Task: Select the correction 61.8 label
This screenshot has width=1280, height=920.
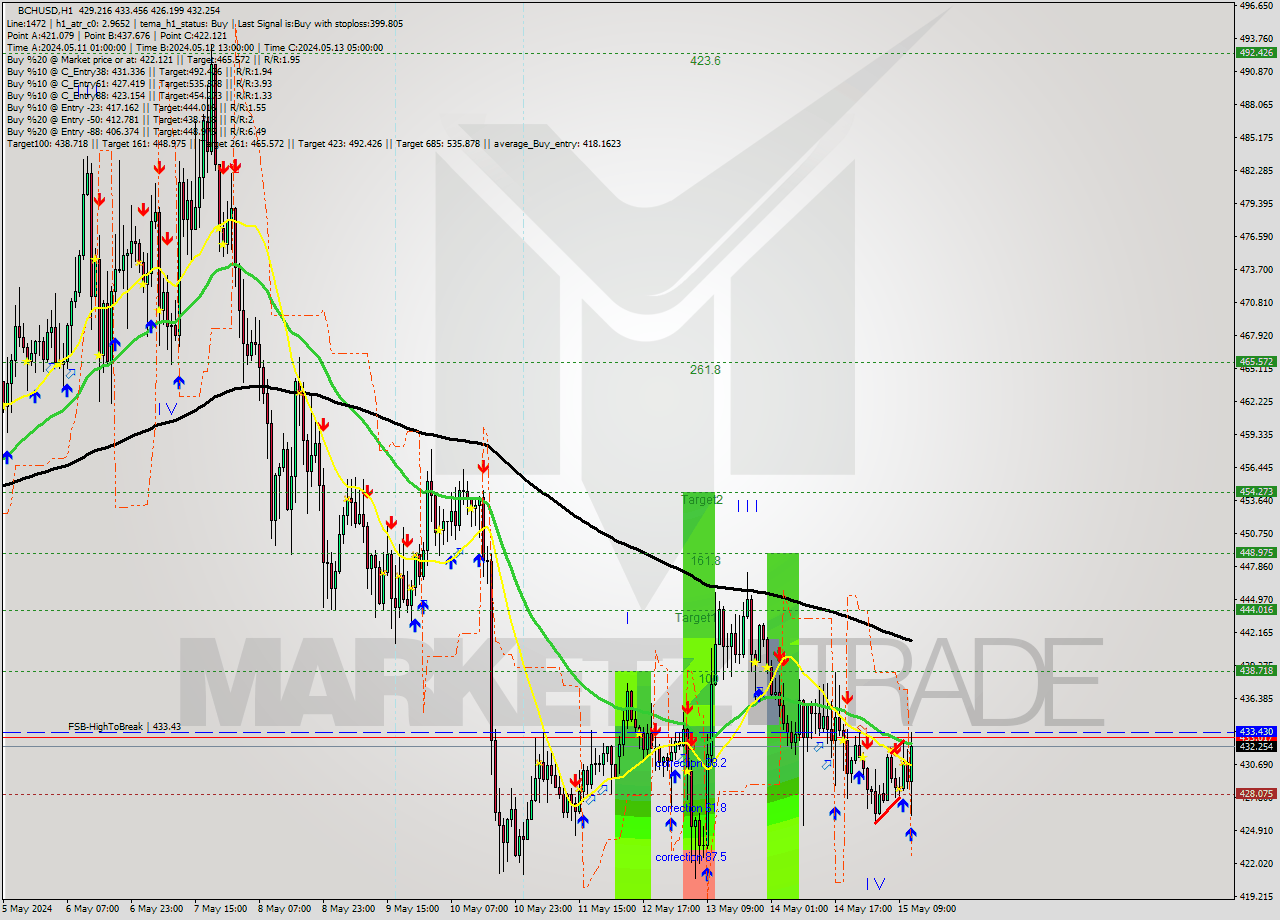Action: pos(691,808)
